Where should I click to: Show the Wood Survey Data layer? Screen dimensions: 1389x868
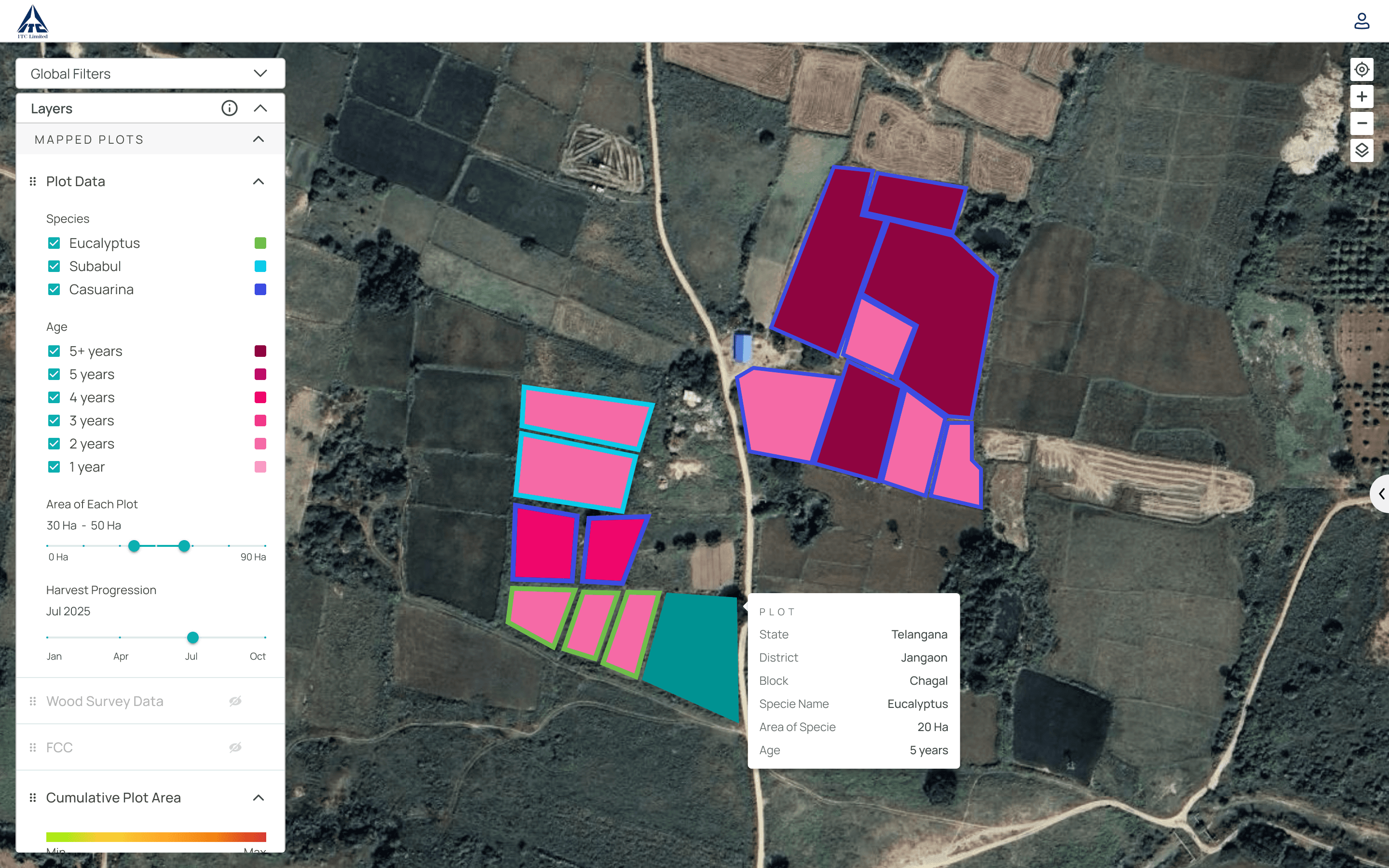[x=235, y=701]
